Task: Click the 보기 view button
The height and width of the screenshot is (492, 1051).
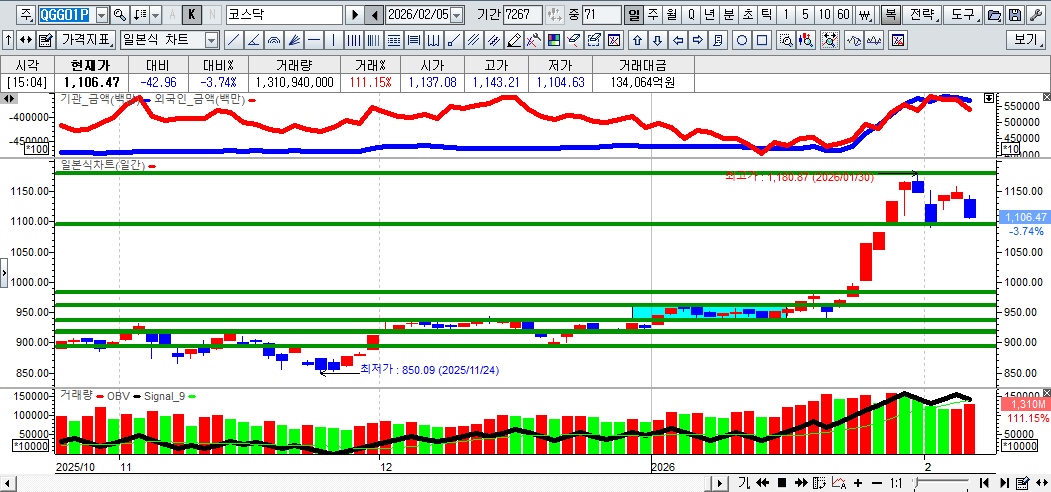Action: pyautogui.click(x=1025, y=40)
